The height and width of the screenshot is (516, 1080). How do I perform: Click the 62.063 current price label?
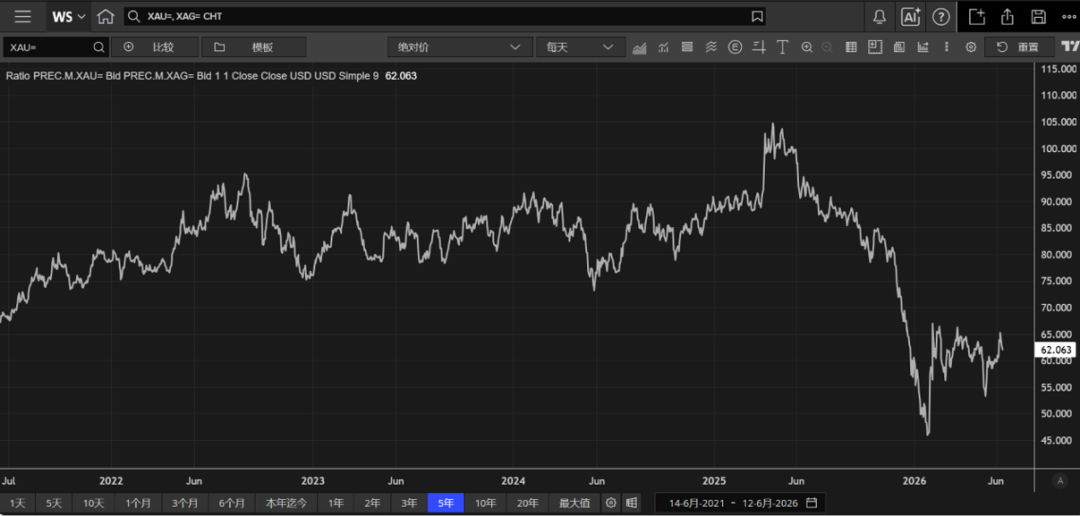[1055, 350]
